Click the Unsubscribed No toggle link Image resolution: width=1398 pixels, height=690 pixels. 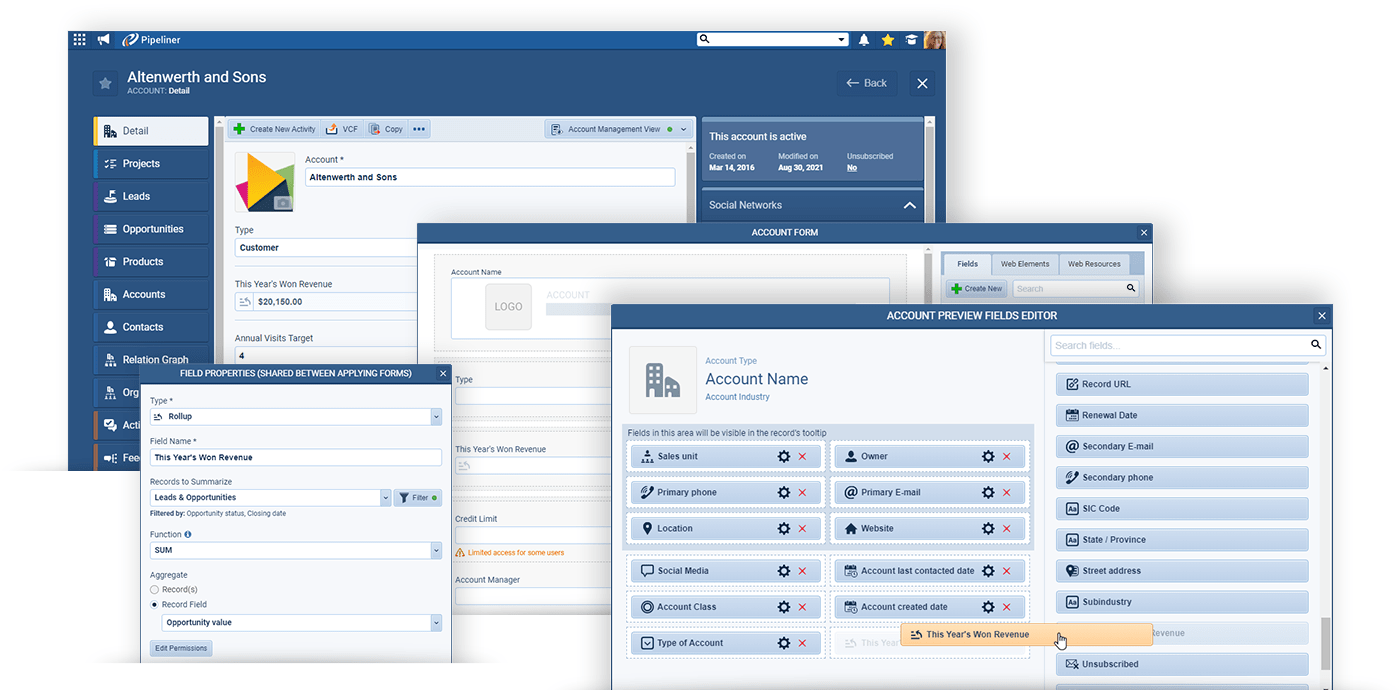[x=852, y=168]
